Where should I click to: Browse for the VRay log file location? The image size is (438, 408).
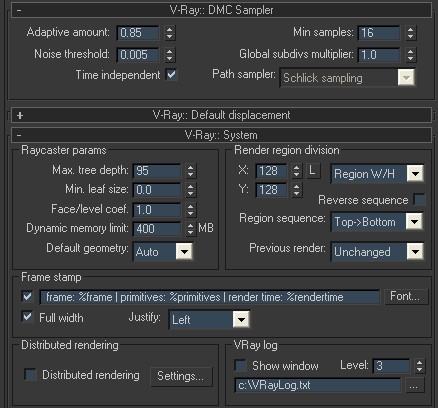pyautogui.click(x=414, y=386)
